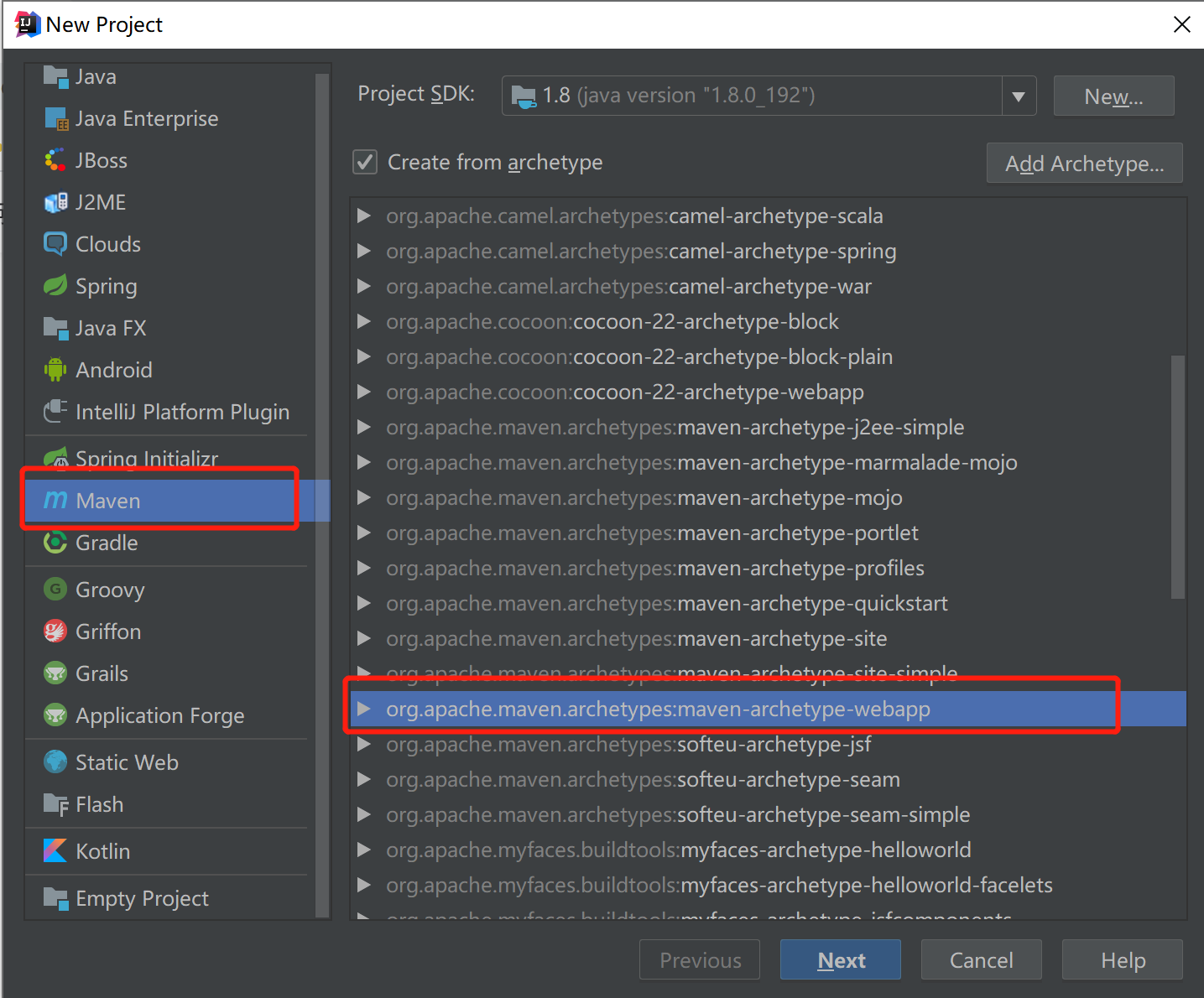The image size is (1204, 998).
Task: Click the project type list scrollbar
Action: (x=323, y=495)
